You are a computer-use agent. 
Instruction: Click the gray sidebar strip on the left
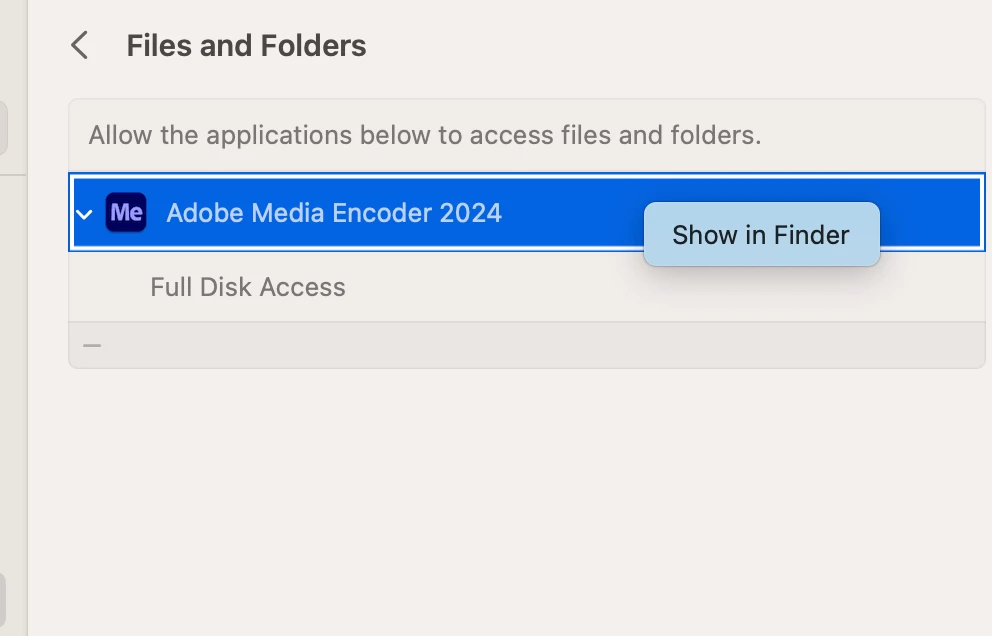(x=13, y=400)
